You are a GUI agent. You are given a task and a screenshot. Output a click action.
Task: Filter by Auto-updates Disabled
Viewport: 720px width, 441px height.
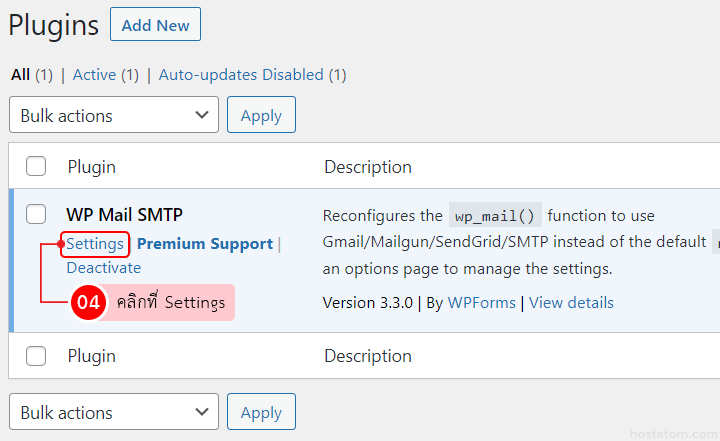coord(241,75)
